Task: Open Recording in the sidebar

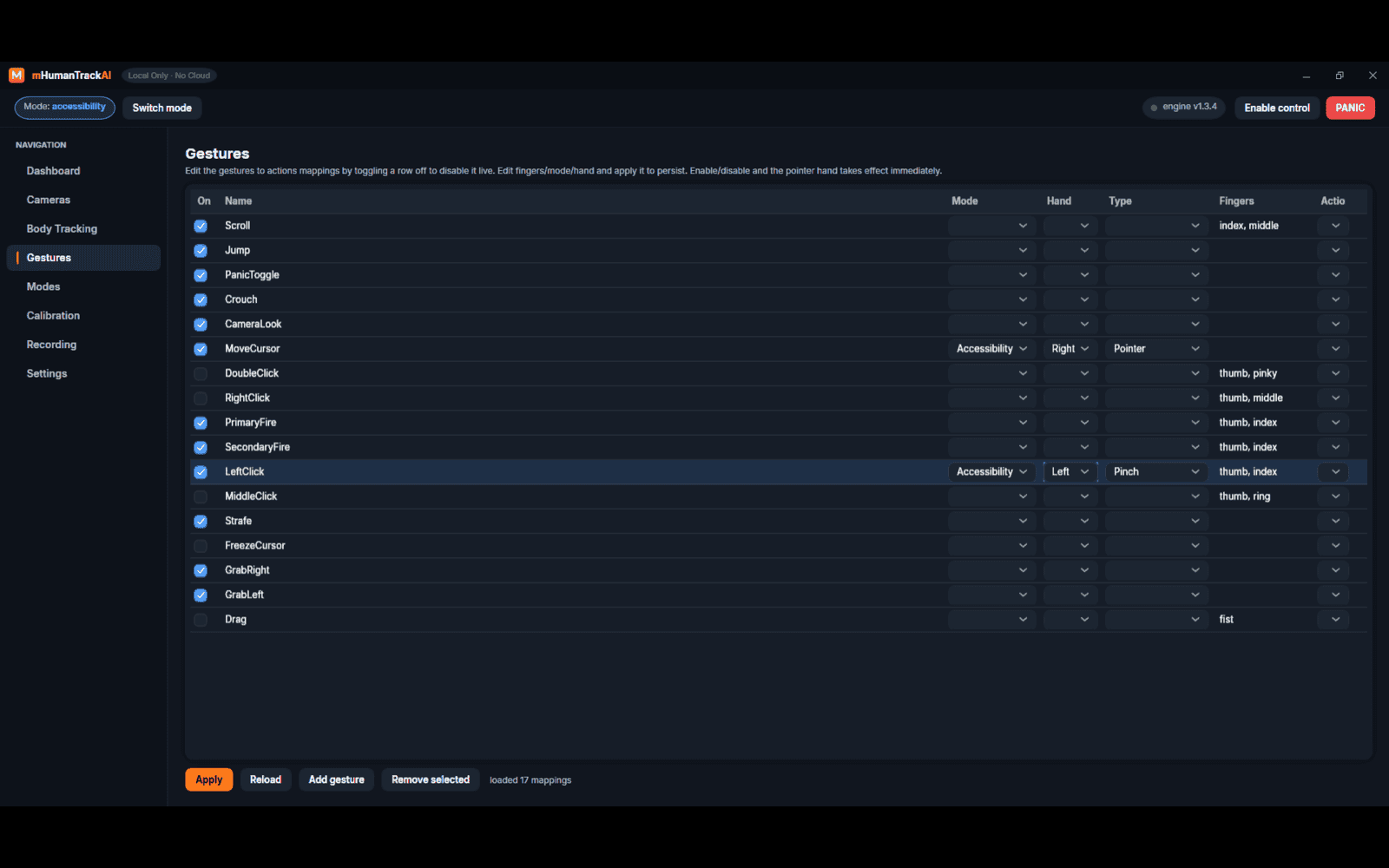Action: coord(83,345)
